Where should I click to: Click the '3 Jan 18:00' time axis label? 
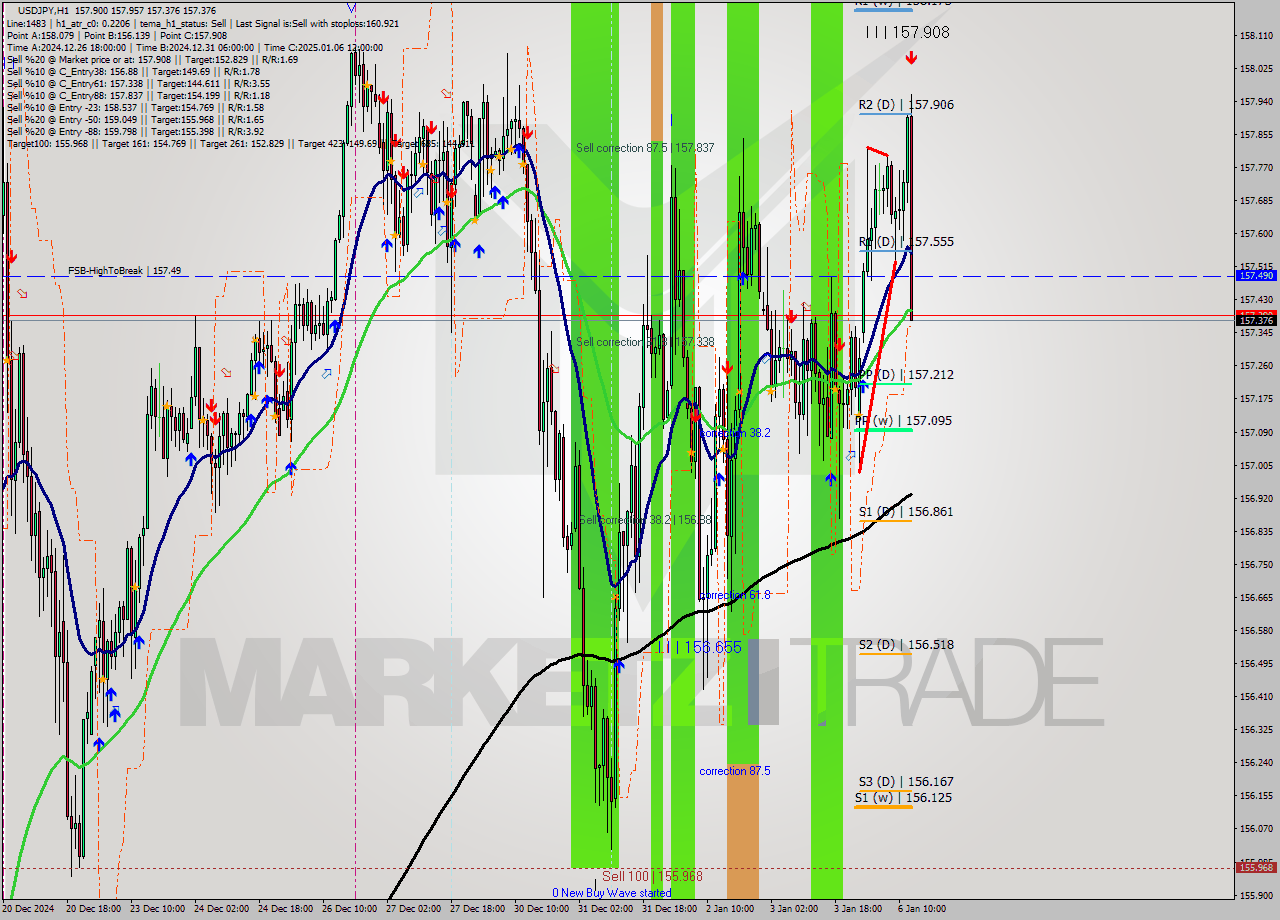point(858,909)
